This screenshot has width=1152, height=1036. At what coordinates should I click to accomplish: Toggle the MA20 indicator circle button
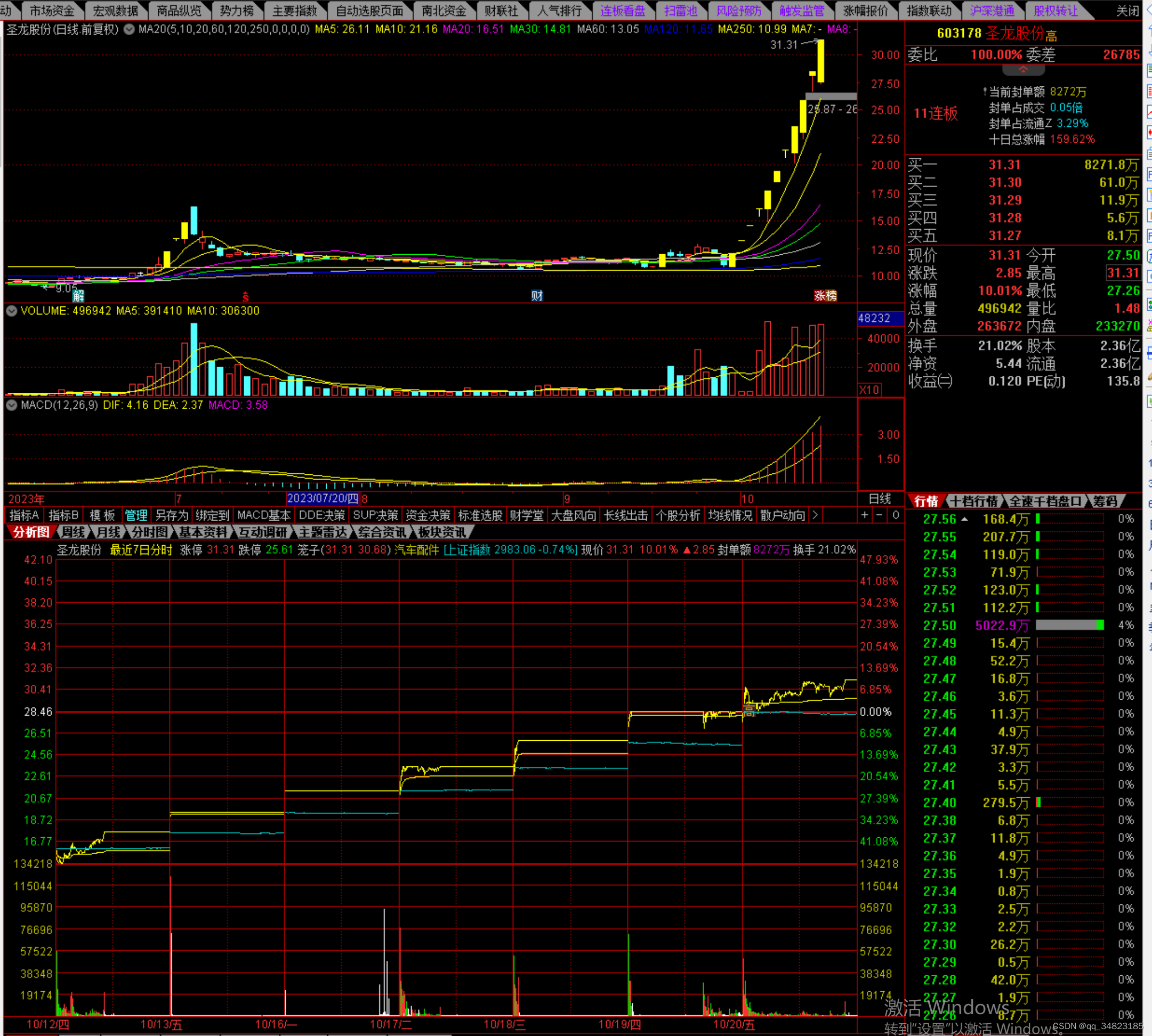click(x=129, y=29)
